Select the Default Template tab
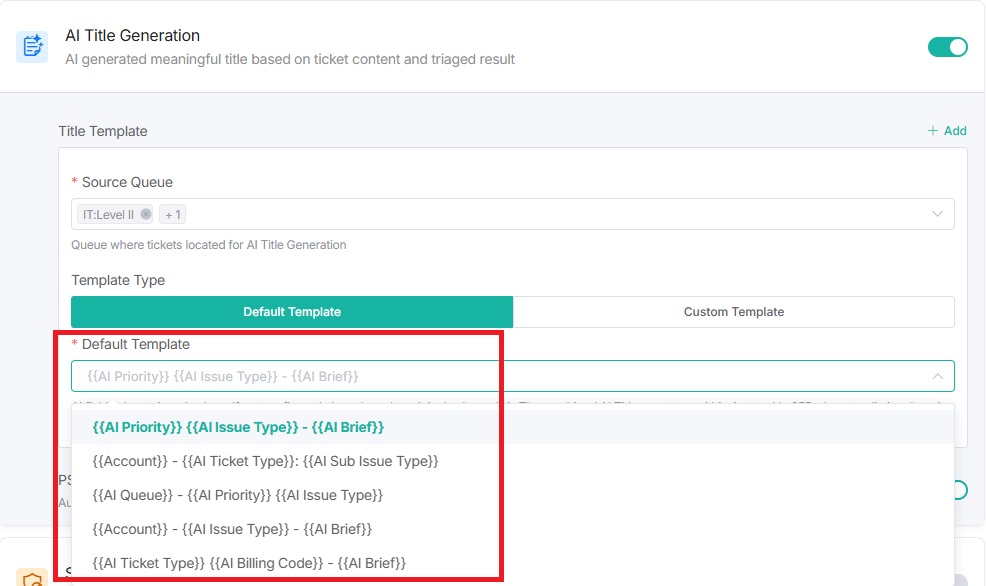Screen dimensions: 986x586 [x=292, y=312]
